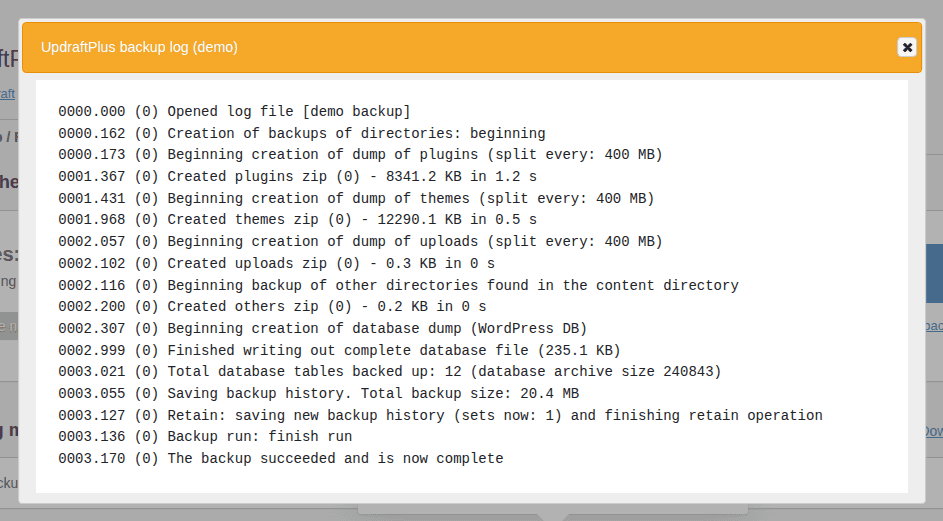Select the 'Backup run: finish run' line
Image resolution: width=943 pixels, height=521 pixels.
click(205, 436)
